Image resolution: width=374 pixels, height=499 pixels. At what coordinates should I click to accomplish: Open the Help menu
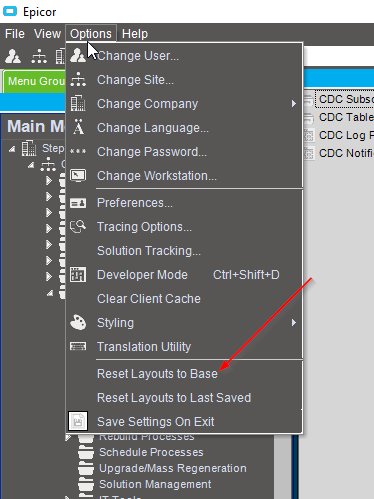pos(135,34)
